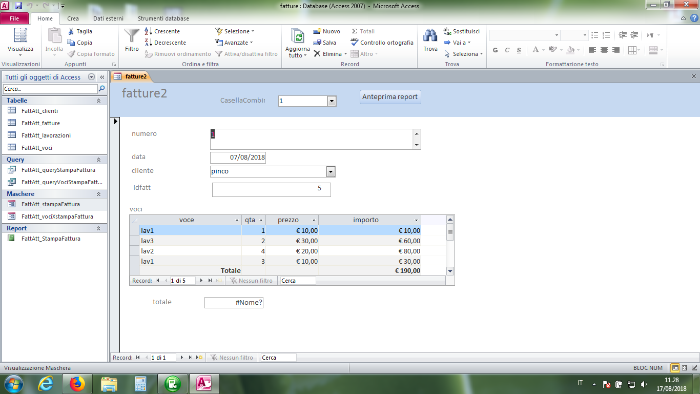This screenshot has width=700, height=394.
Task: Click Salva record button
Action: [325, 42]
